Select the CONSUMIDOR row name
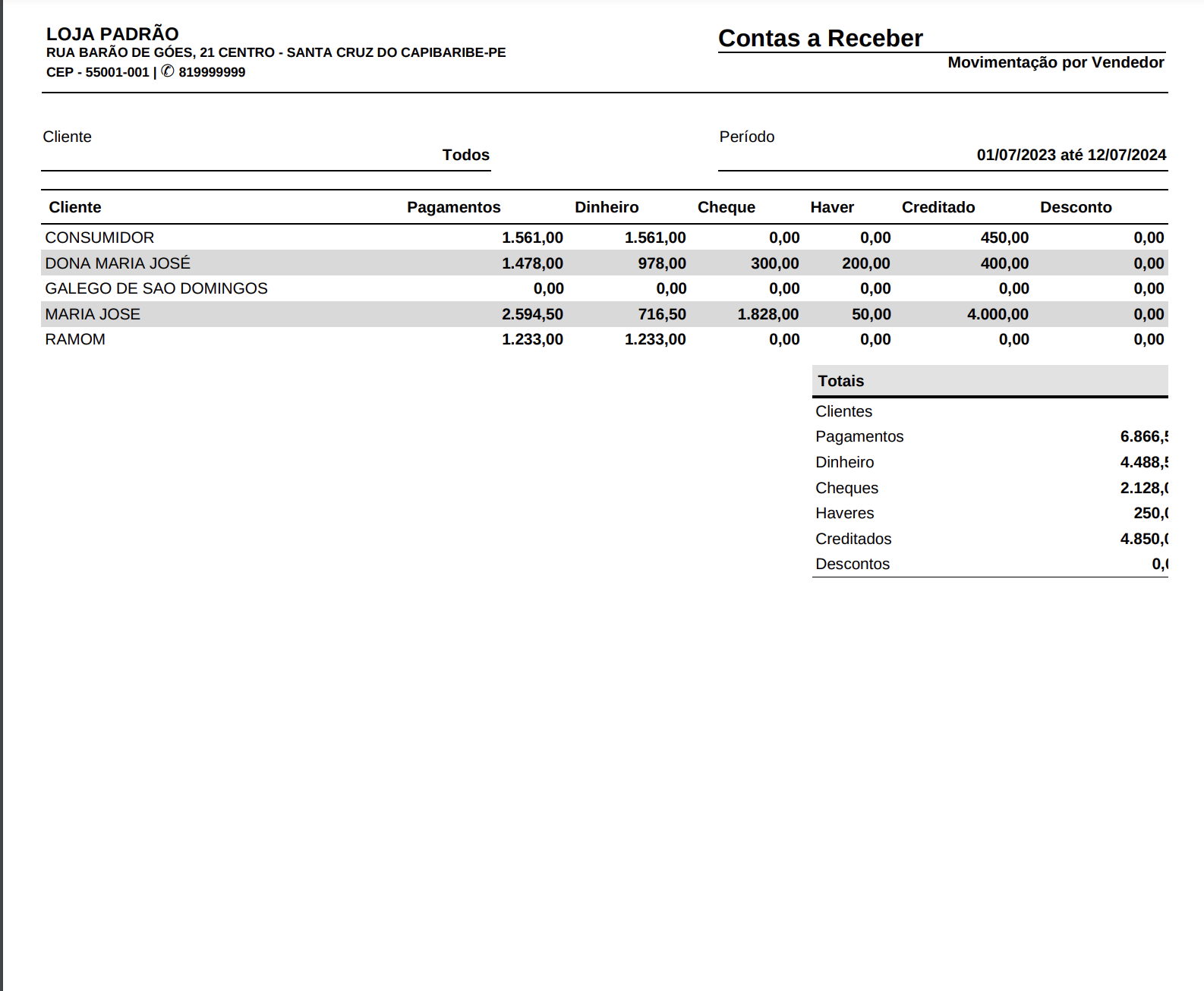This screenshot has width=1204, height=991. 99,238
